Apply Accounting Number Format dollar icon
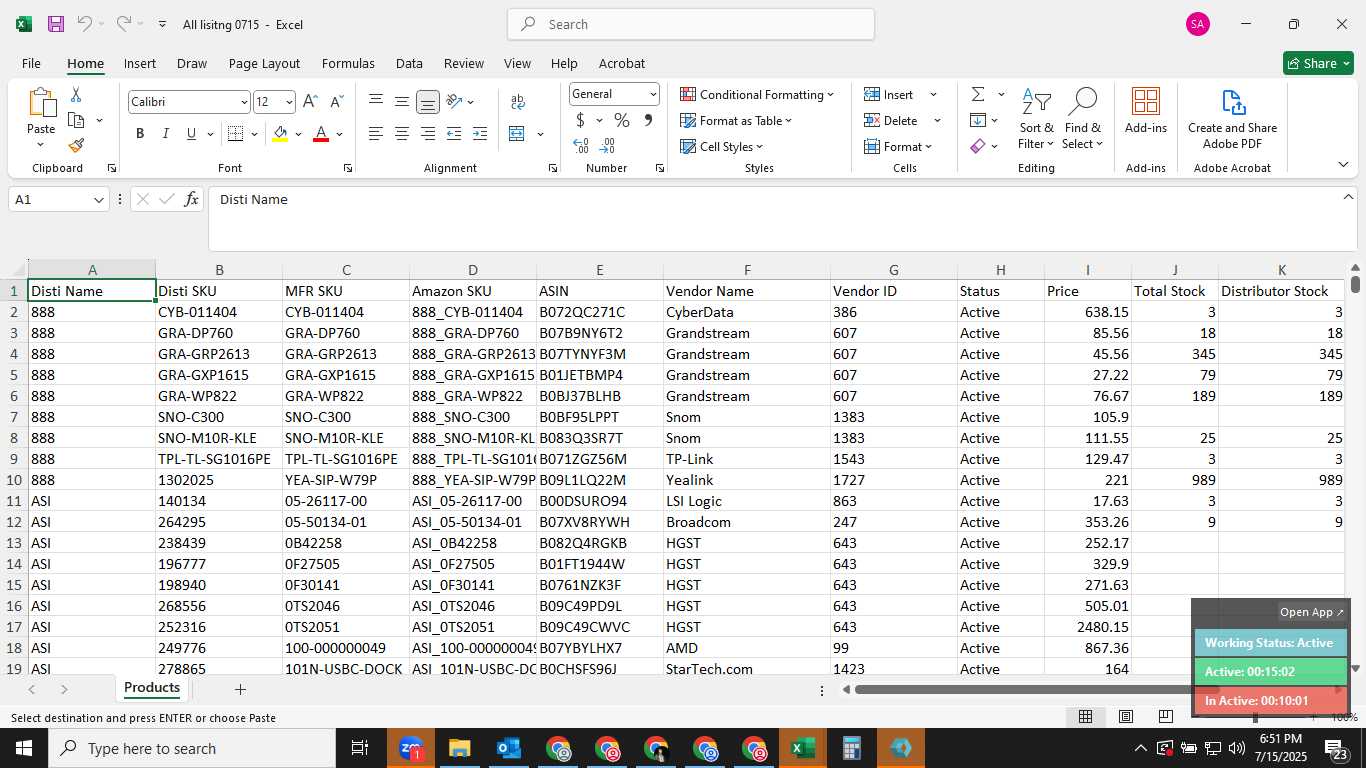The image size is (1366, 768). (580, 120)
